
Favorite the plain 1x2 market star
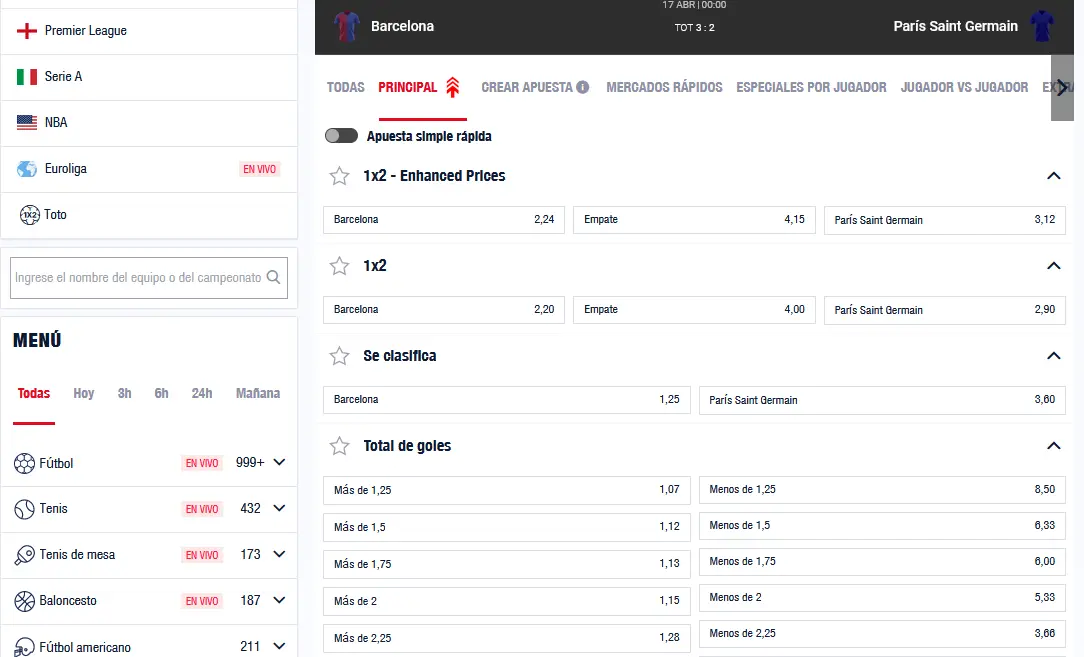pyautogui.click(x=339, y=266)
